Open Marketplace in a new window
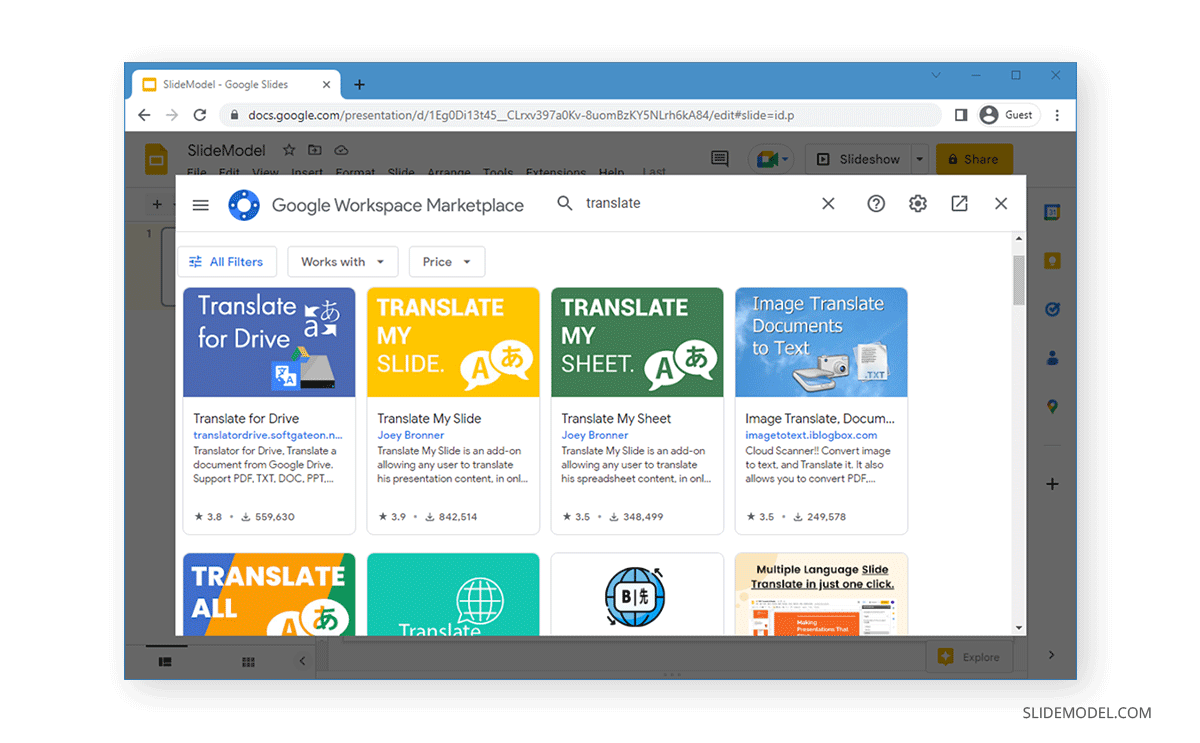 959,204
